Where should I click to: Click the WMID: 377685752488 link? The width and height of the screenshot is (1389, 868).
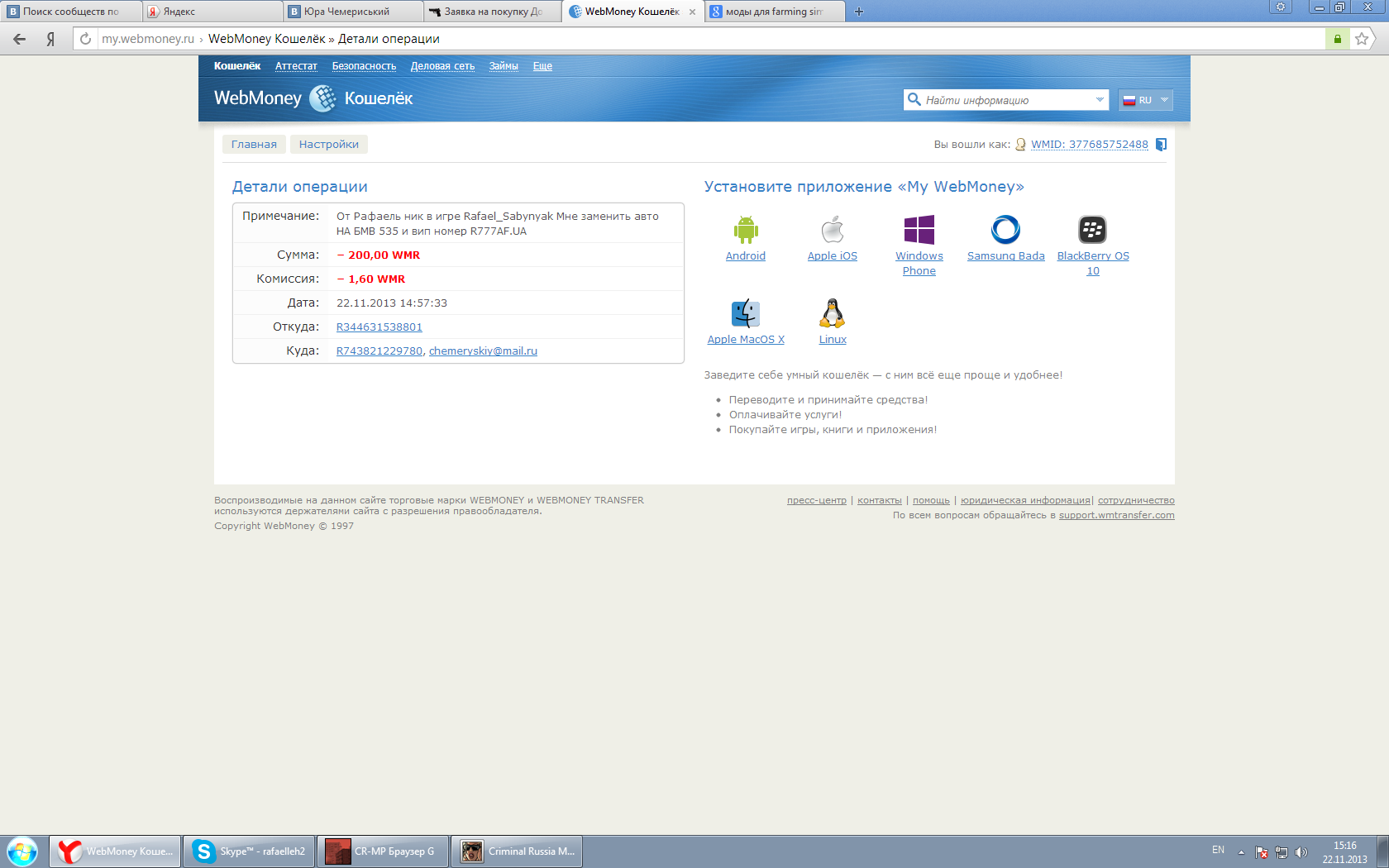(1090, 145)
